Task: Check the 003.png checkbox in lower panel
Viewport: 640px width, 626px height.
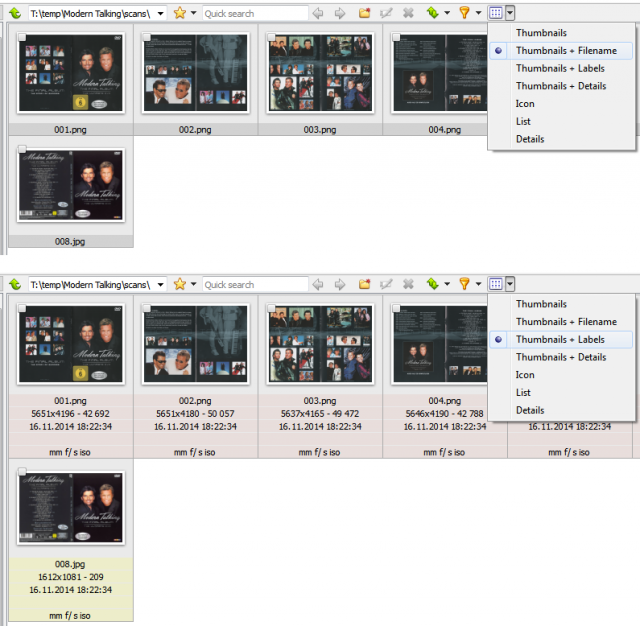Action: [271, 309]
